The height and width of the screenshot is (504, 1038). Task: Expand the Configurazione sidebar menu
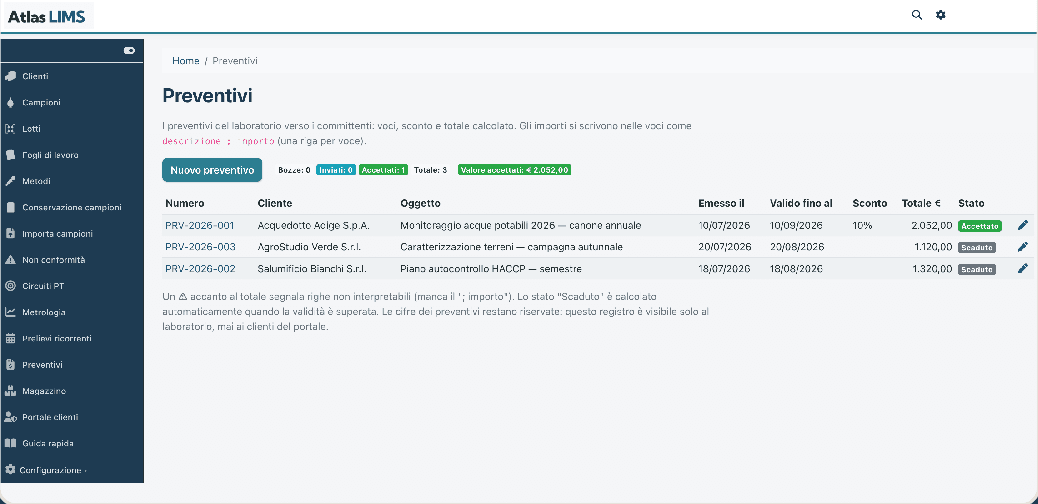46,470
